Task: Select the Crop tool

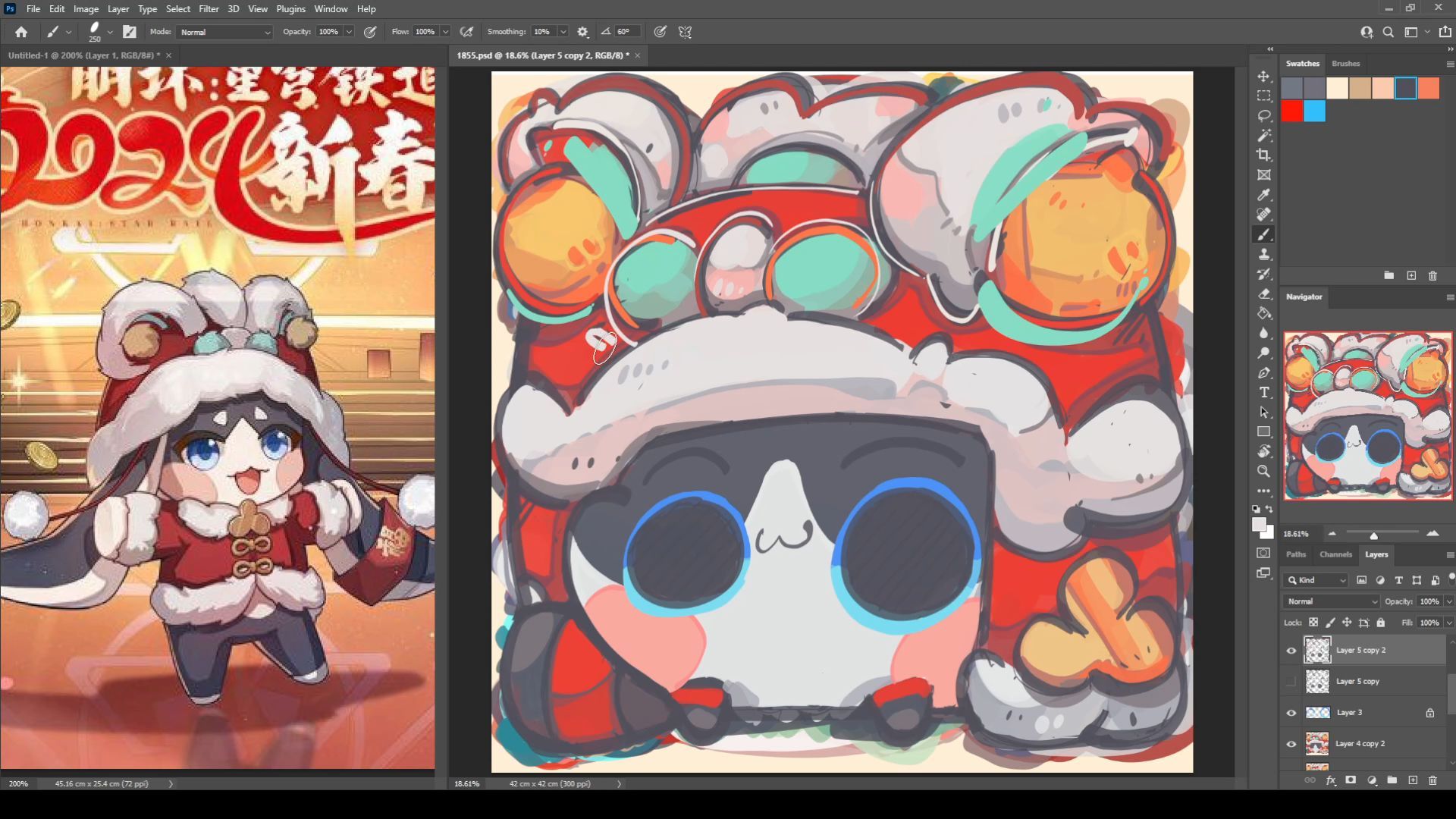Action: [1263, 155]
